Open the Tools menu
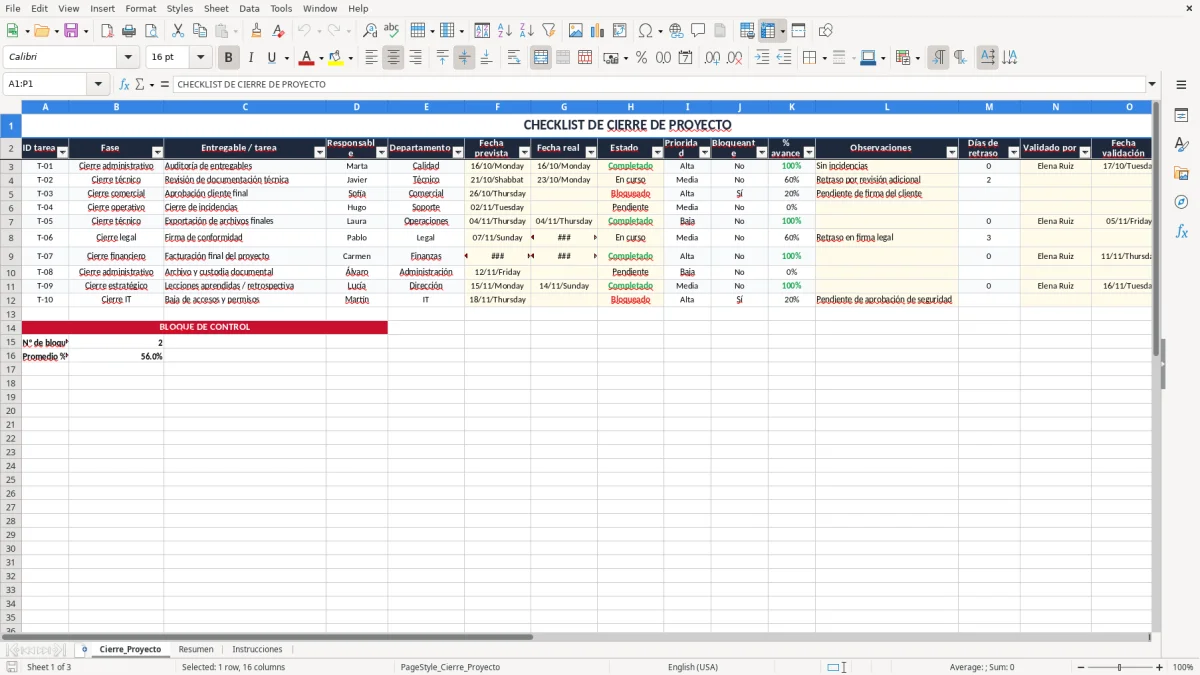 tap(281, 8)
